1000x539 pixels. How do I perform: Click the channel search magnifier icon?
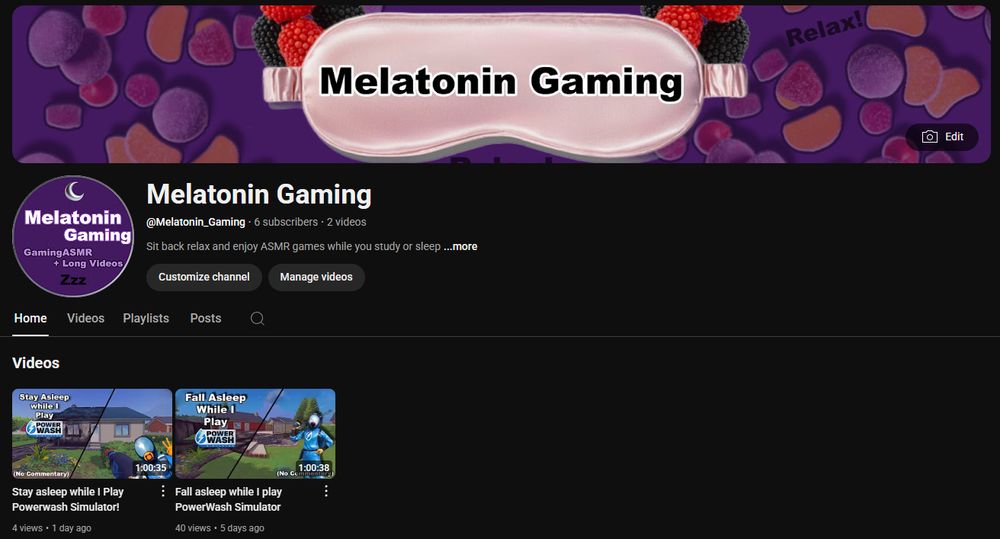[x=257, y=318]
